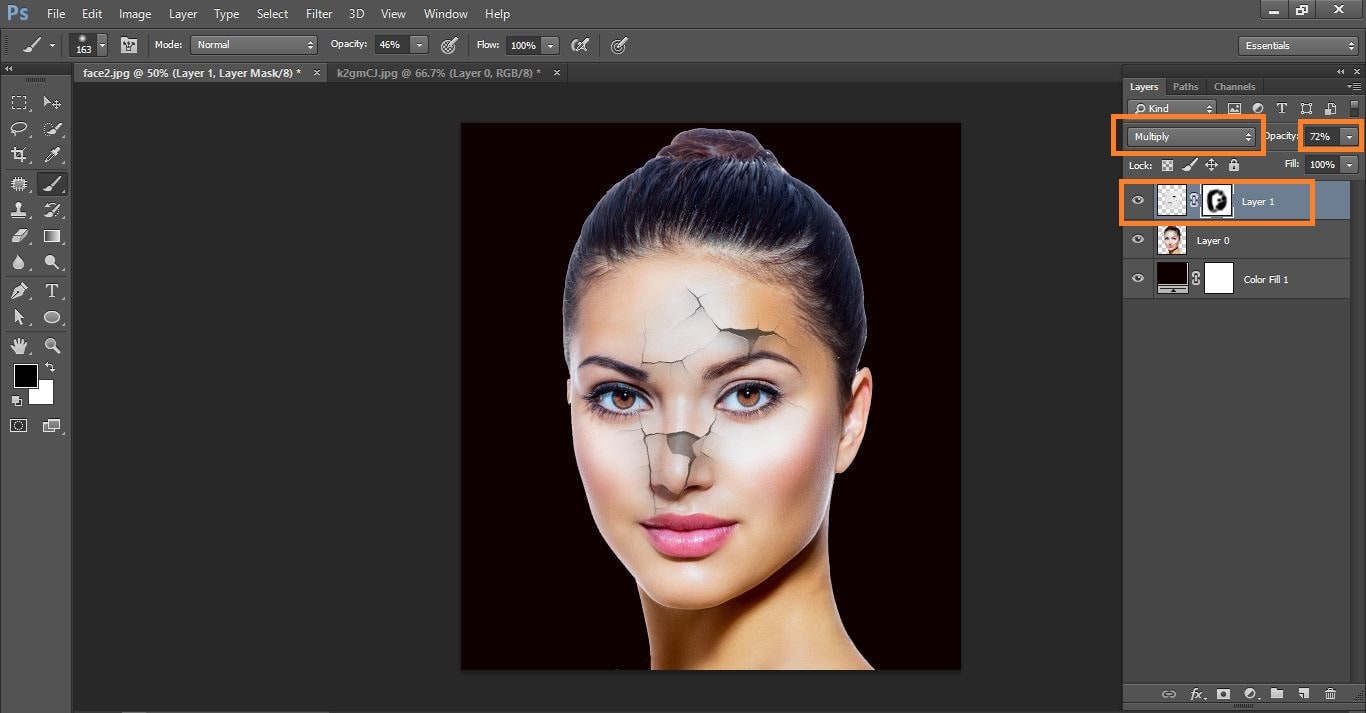Select the Clone Stamp tool
Screen dimensions: 1366x713
click(x=19, y=210)
